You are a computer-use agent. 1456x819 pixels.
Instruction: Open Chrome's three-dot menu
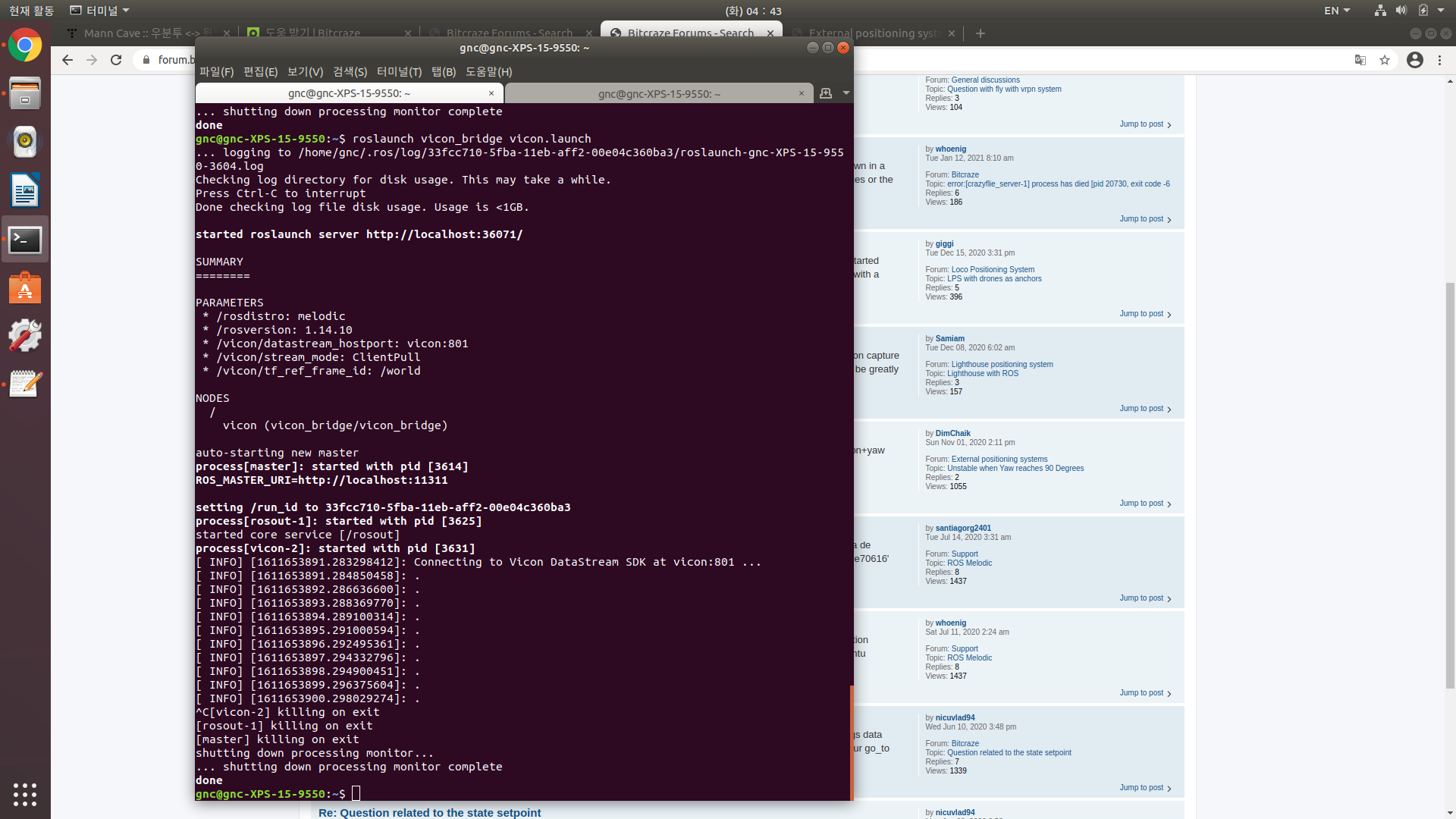(x=1439, y=60)
